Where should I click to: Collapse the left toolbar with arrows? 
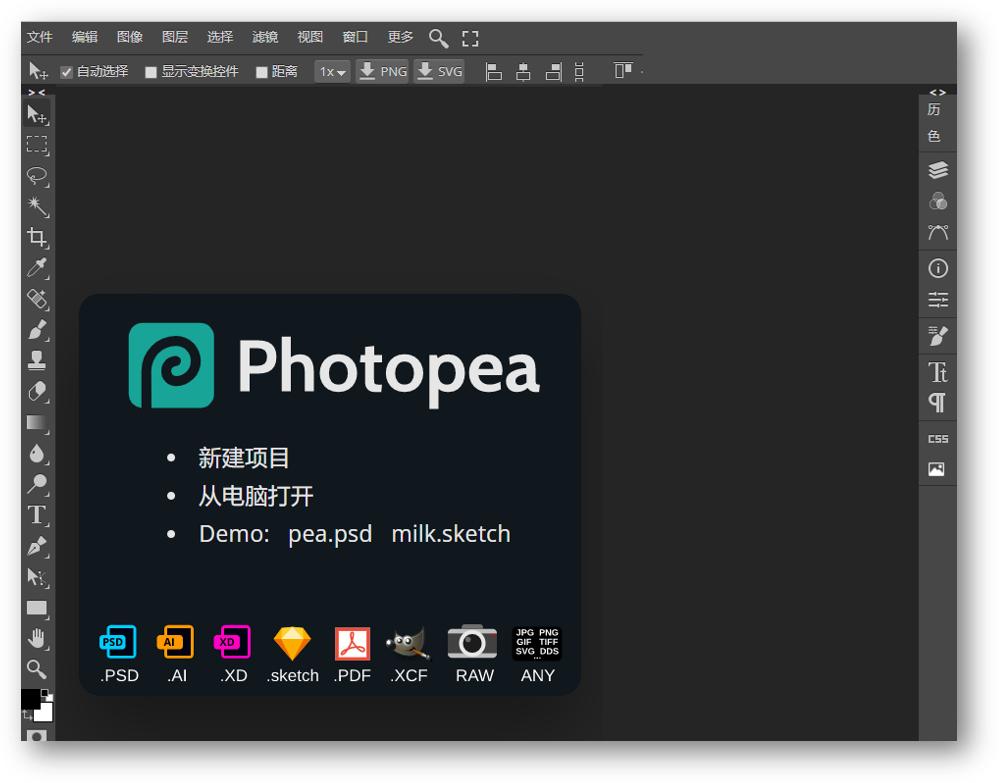pos(37,92)
